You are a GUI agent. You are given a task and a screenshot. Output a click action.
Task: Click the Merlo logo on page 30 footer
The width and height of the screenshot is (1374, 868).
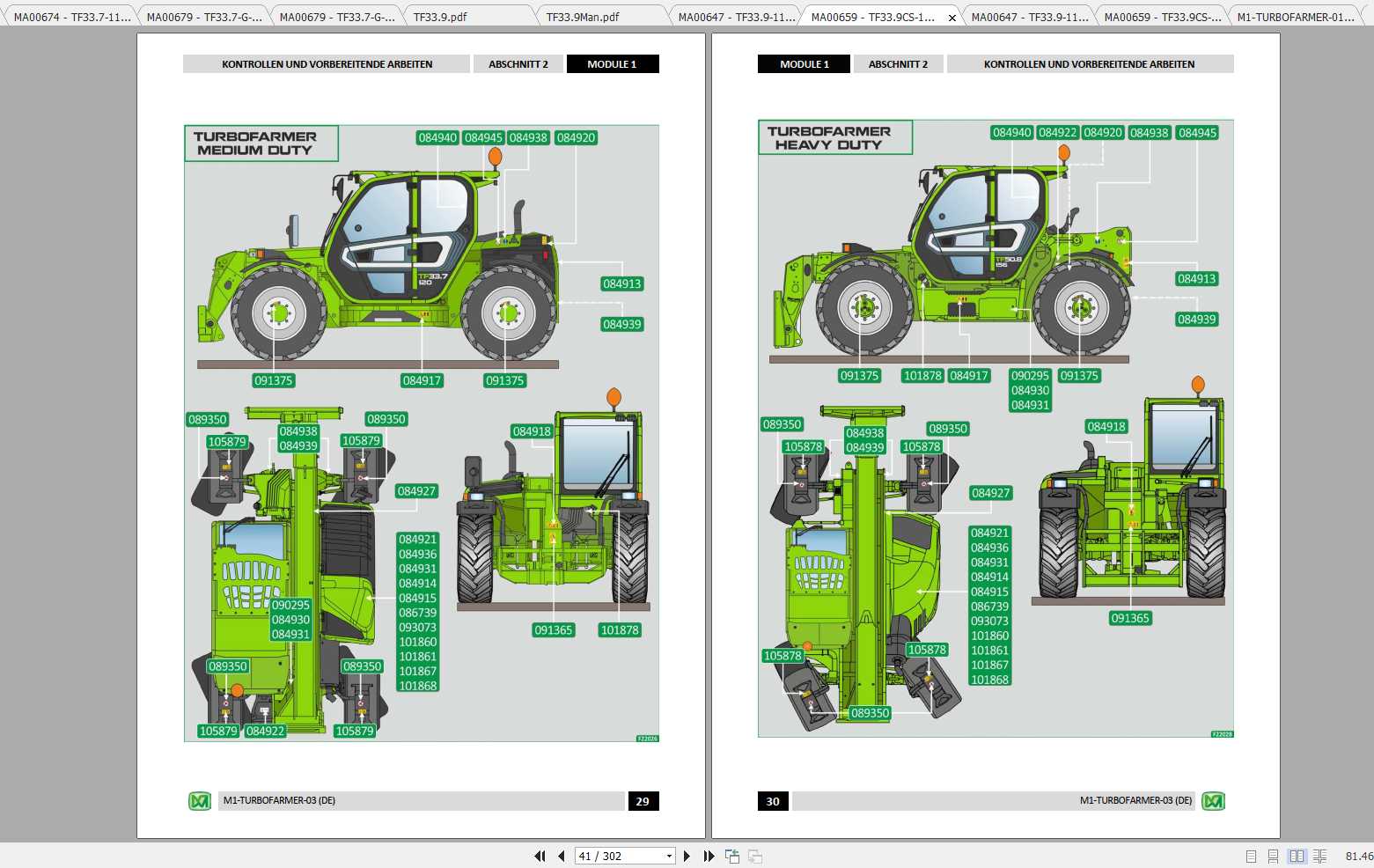(1213, 801)
